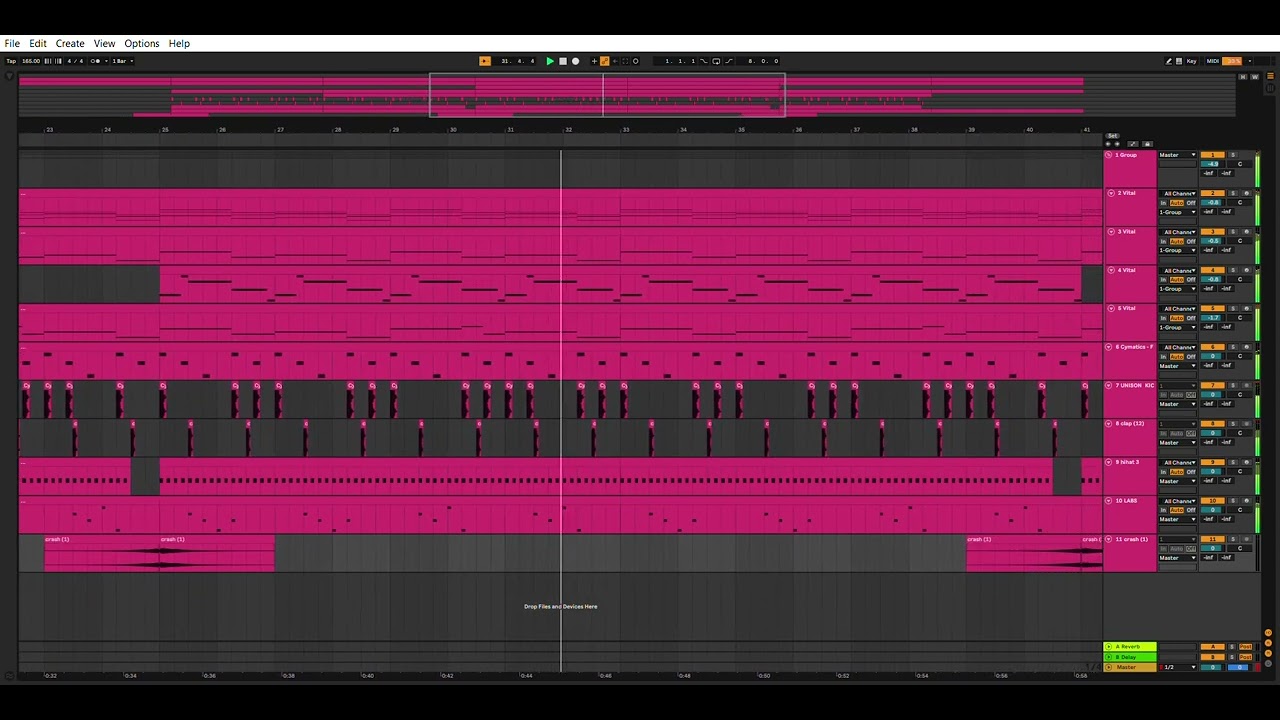1280x720 pixels.
Task: Open the Create menu
Action: pyautogui.click(x=70, y=43)
